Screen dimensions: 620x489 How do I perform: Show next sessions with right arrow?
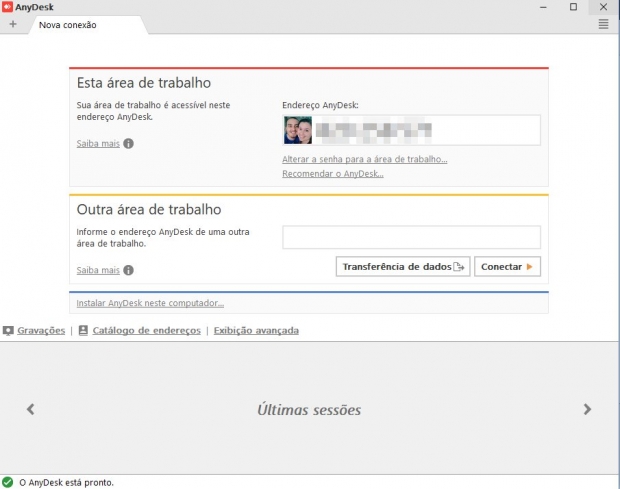click(x=587, y=409)
